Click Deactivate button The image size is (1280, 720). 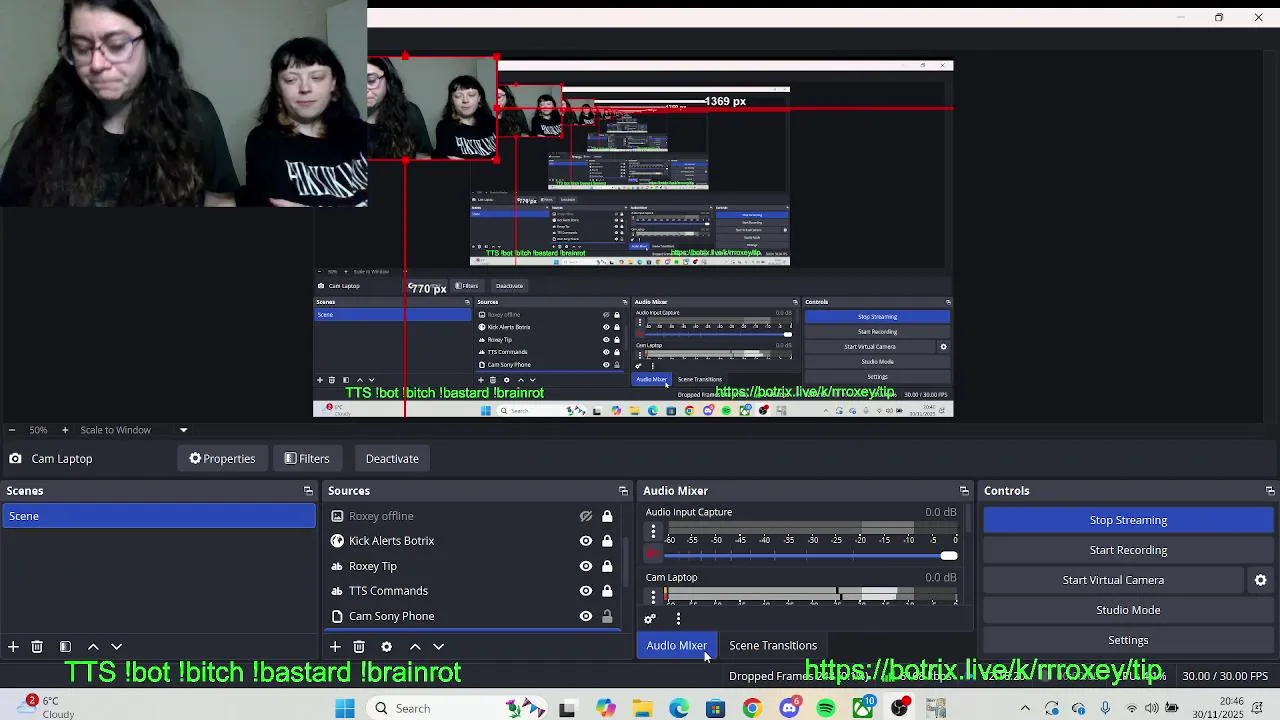click(392, 459)
